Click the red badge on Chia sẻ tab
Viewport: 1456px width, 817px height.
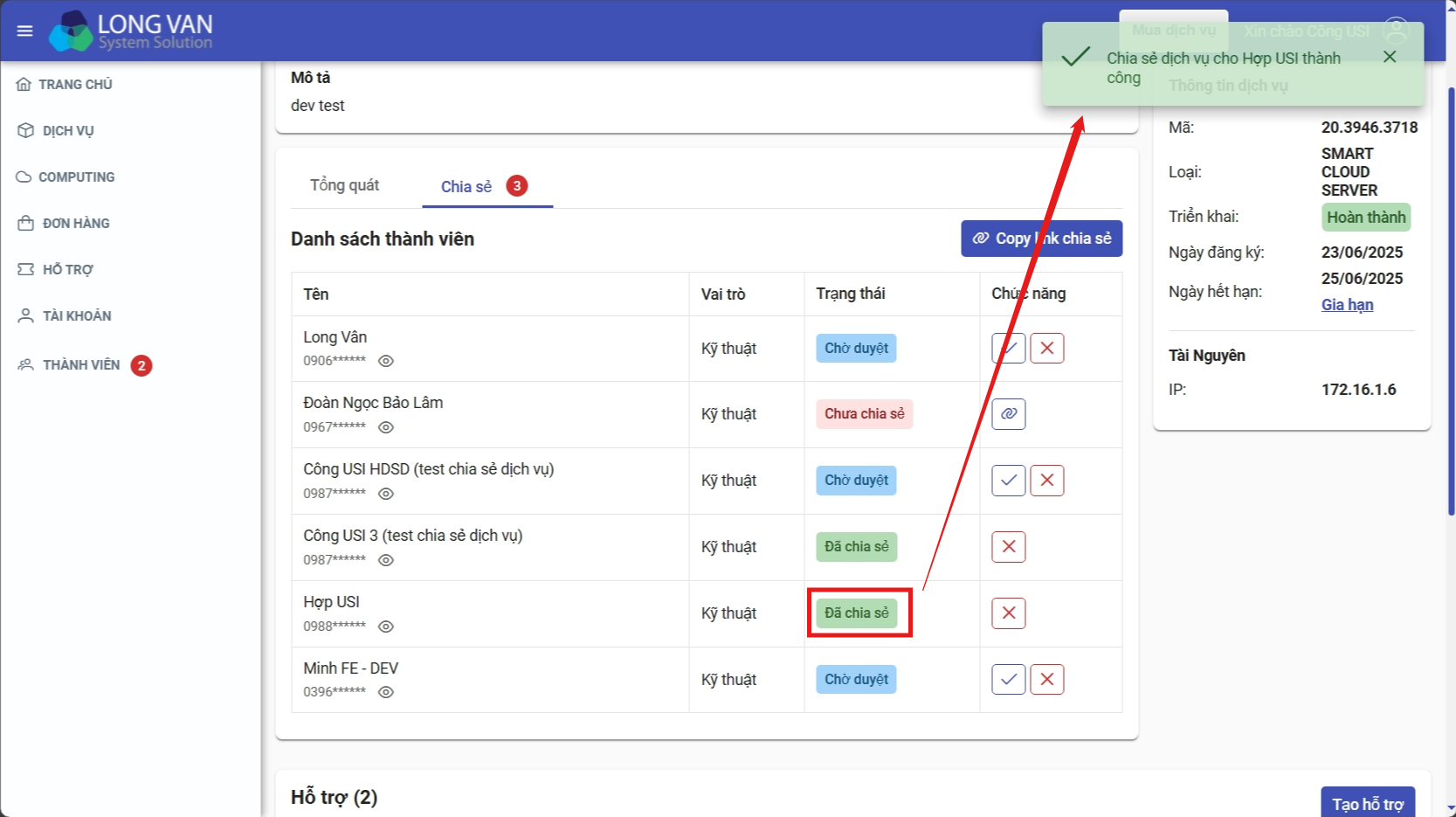517,185
